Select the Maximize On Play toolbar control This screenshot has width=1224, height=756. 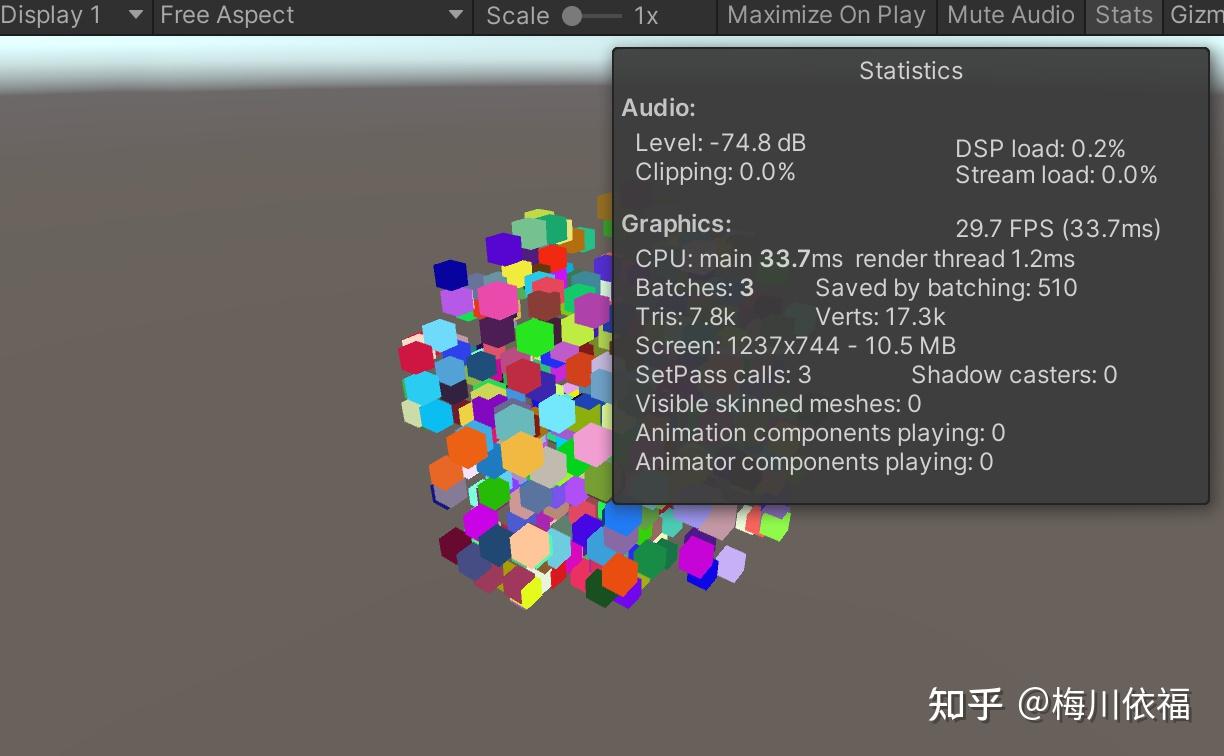coord(825,15)
